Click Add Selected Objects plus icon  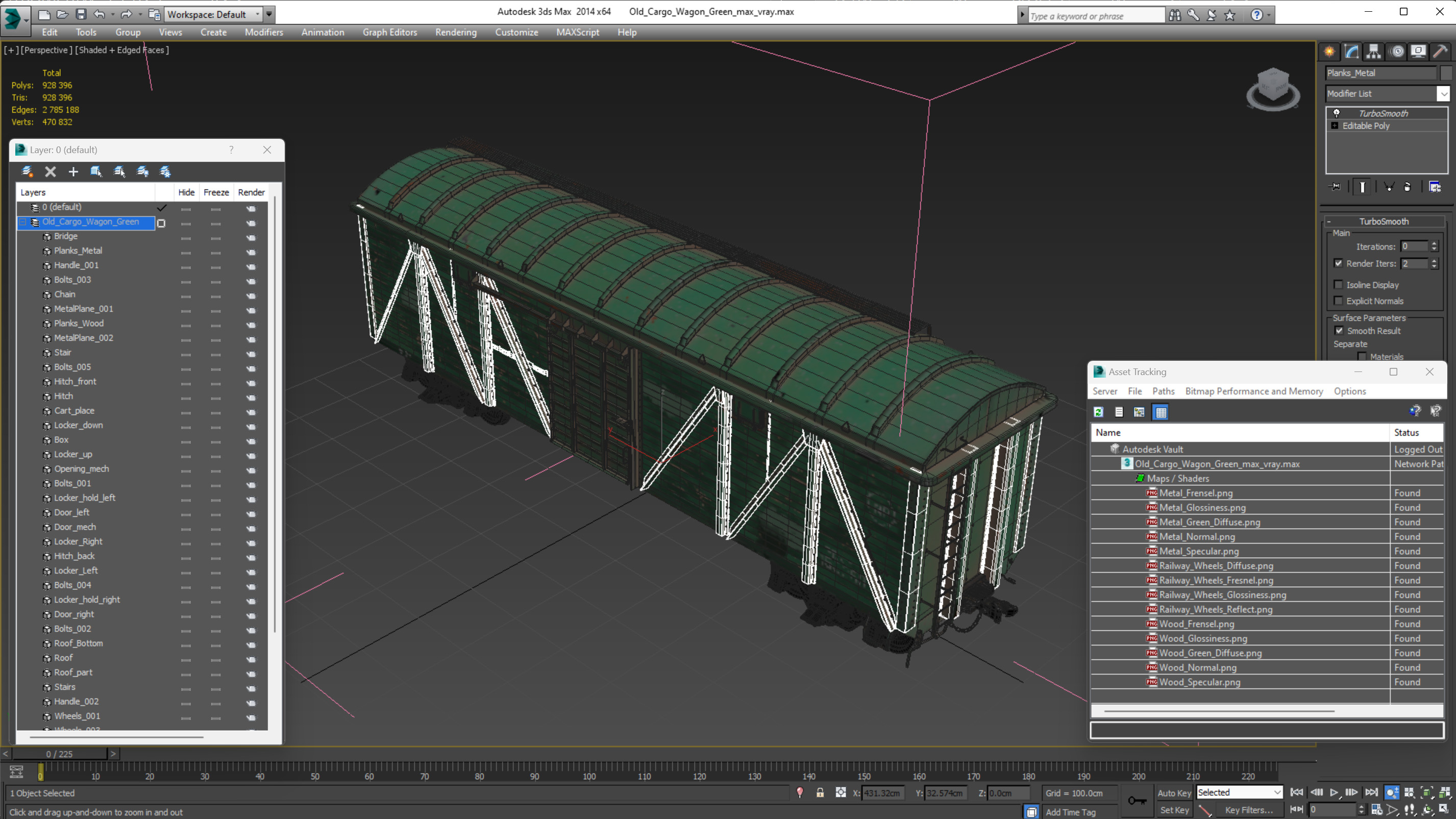(73, 171)
